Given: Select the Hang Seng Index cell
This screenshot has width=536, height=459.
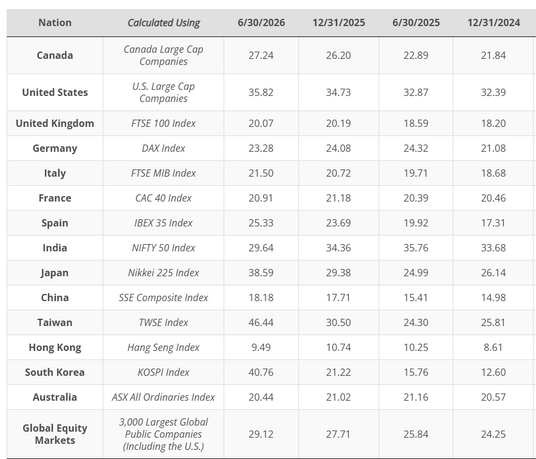Looking at the screenshot, I should [x=163, y=348].
